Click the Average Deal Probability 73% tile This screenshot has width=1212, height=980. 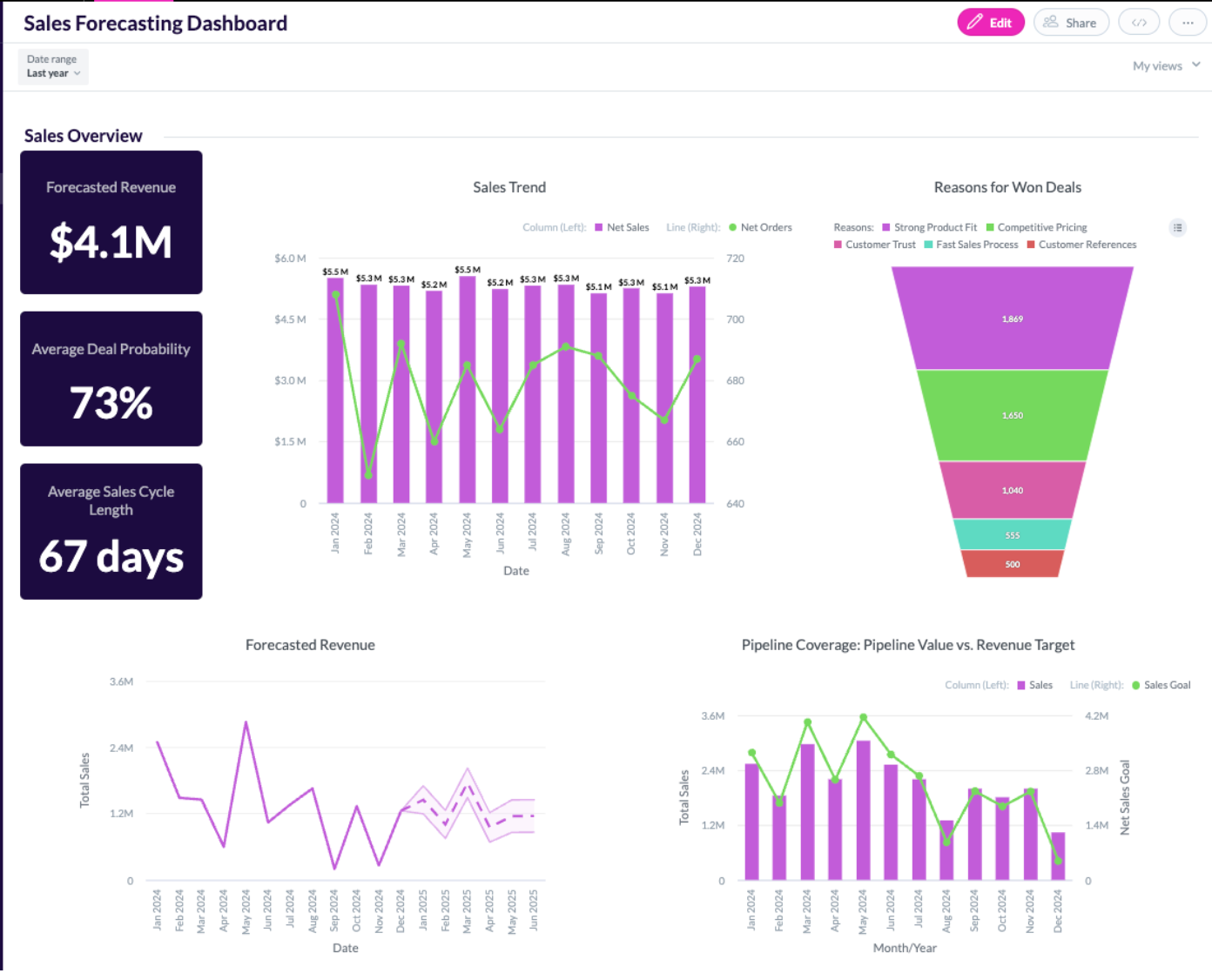tap(111, 379)
